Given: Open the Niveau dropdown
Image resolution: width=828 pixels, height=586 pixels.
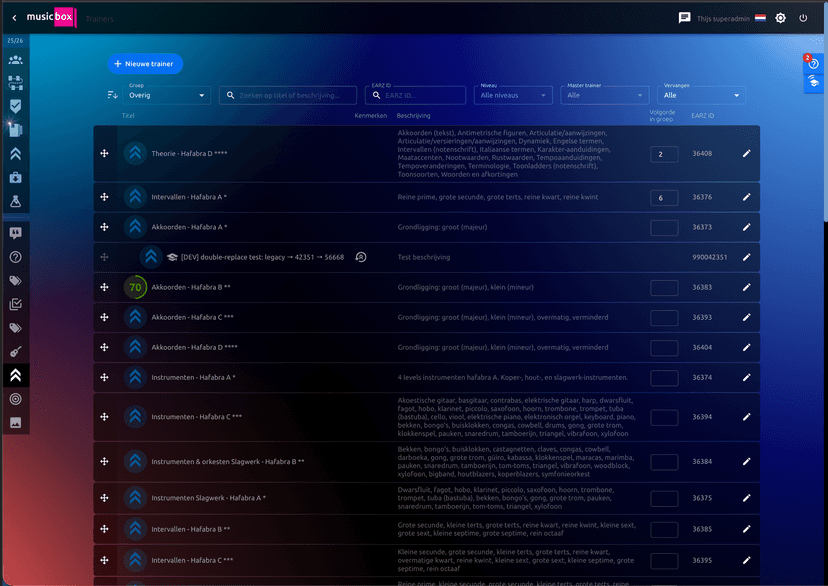Looking at the screenshot, I should (513, 95).
